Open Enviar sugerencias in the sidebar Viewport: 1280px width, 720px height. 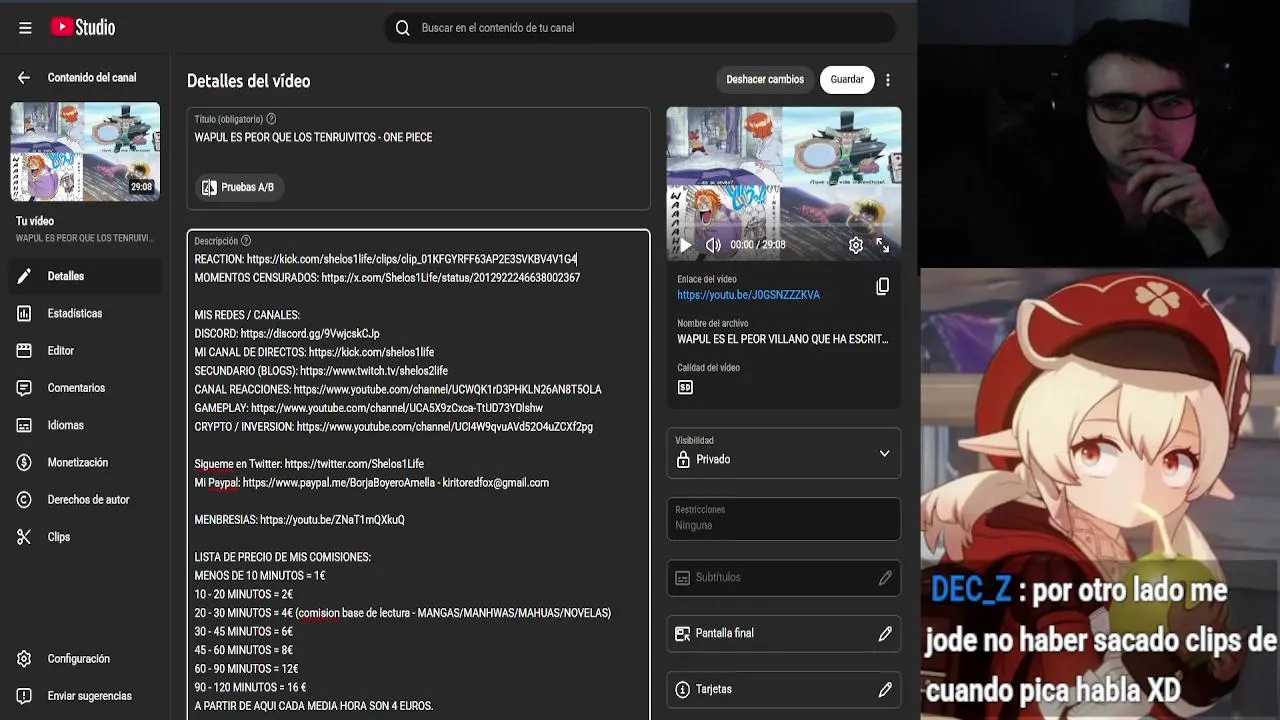coord(85,696)
